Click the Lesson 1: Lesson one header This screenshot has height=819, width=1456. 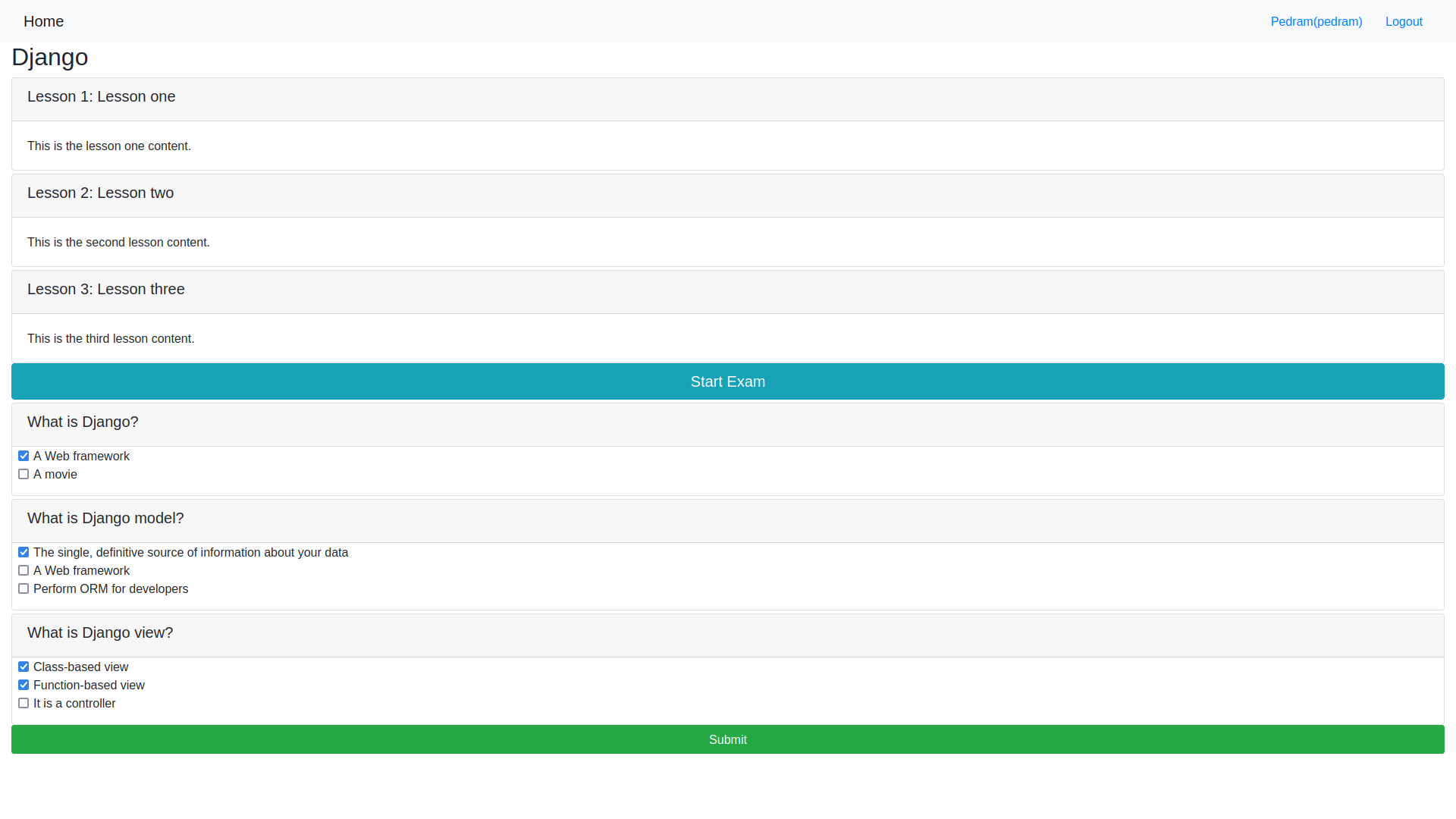(101, 97)
